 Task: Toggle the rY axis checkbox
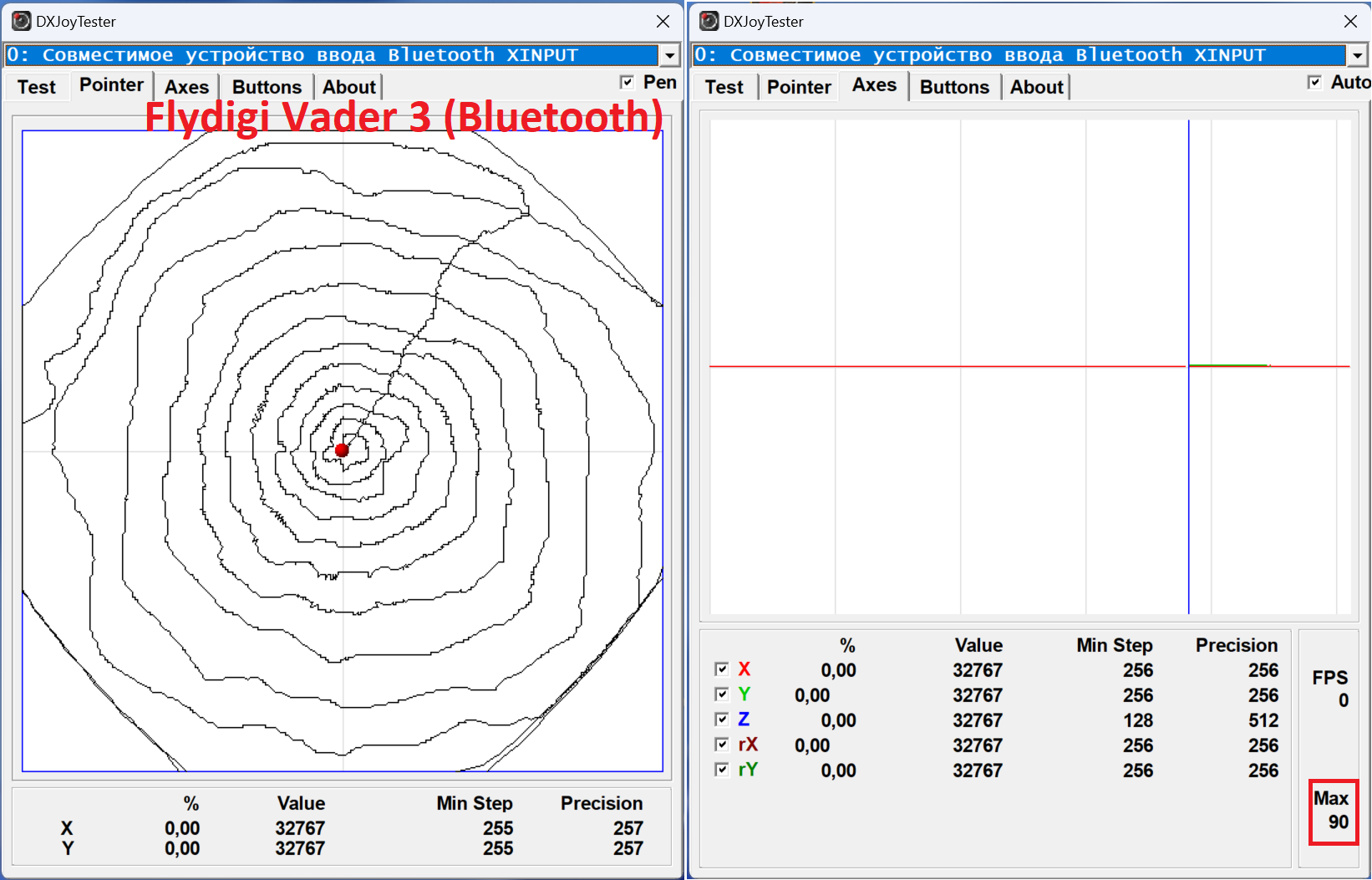click(722, 770)
